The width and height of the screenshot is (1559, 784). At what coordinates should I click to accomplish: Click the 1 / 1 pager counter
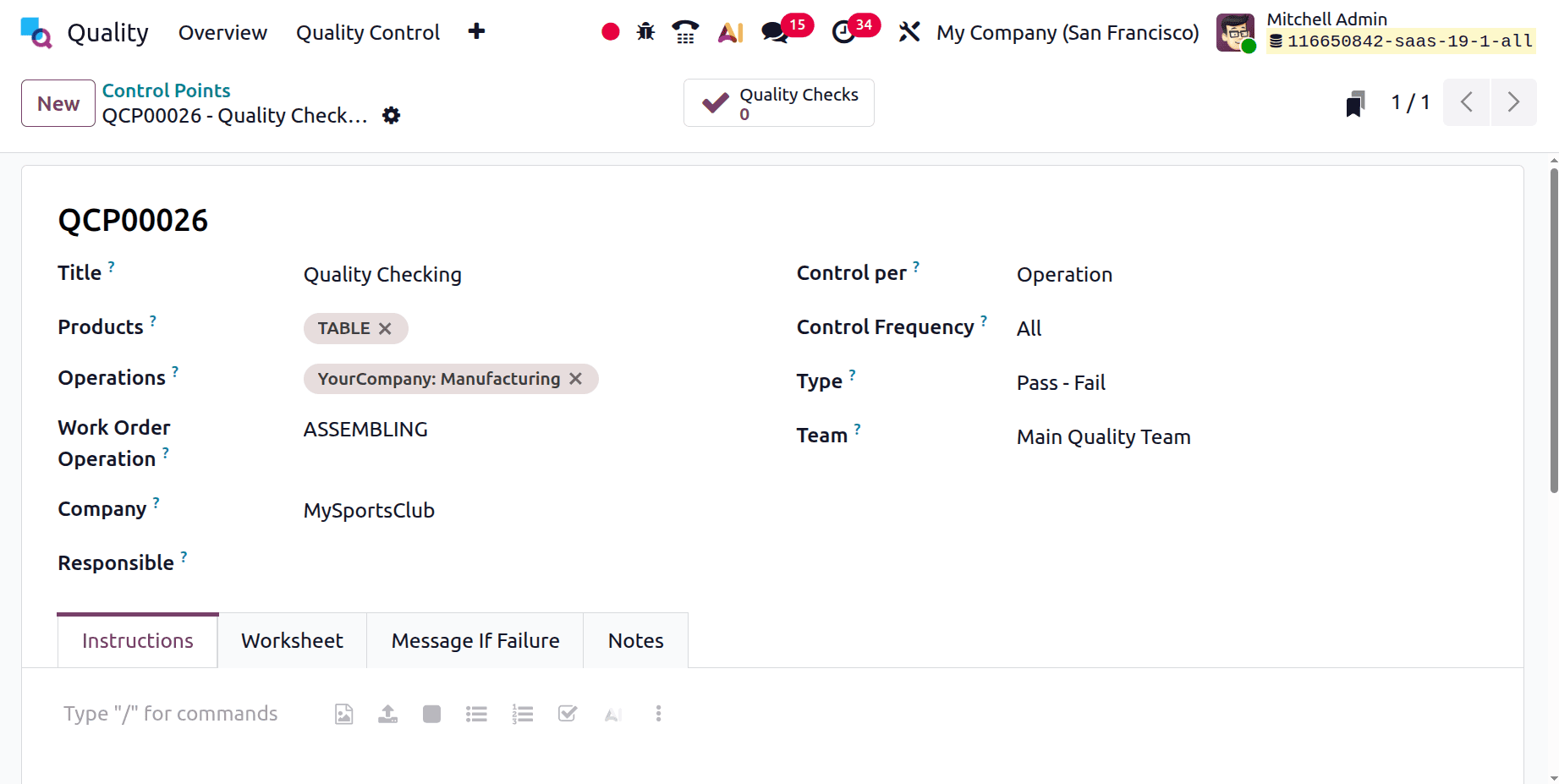[x=1410, y=102]
